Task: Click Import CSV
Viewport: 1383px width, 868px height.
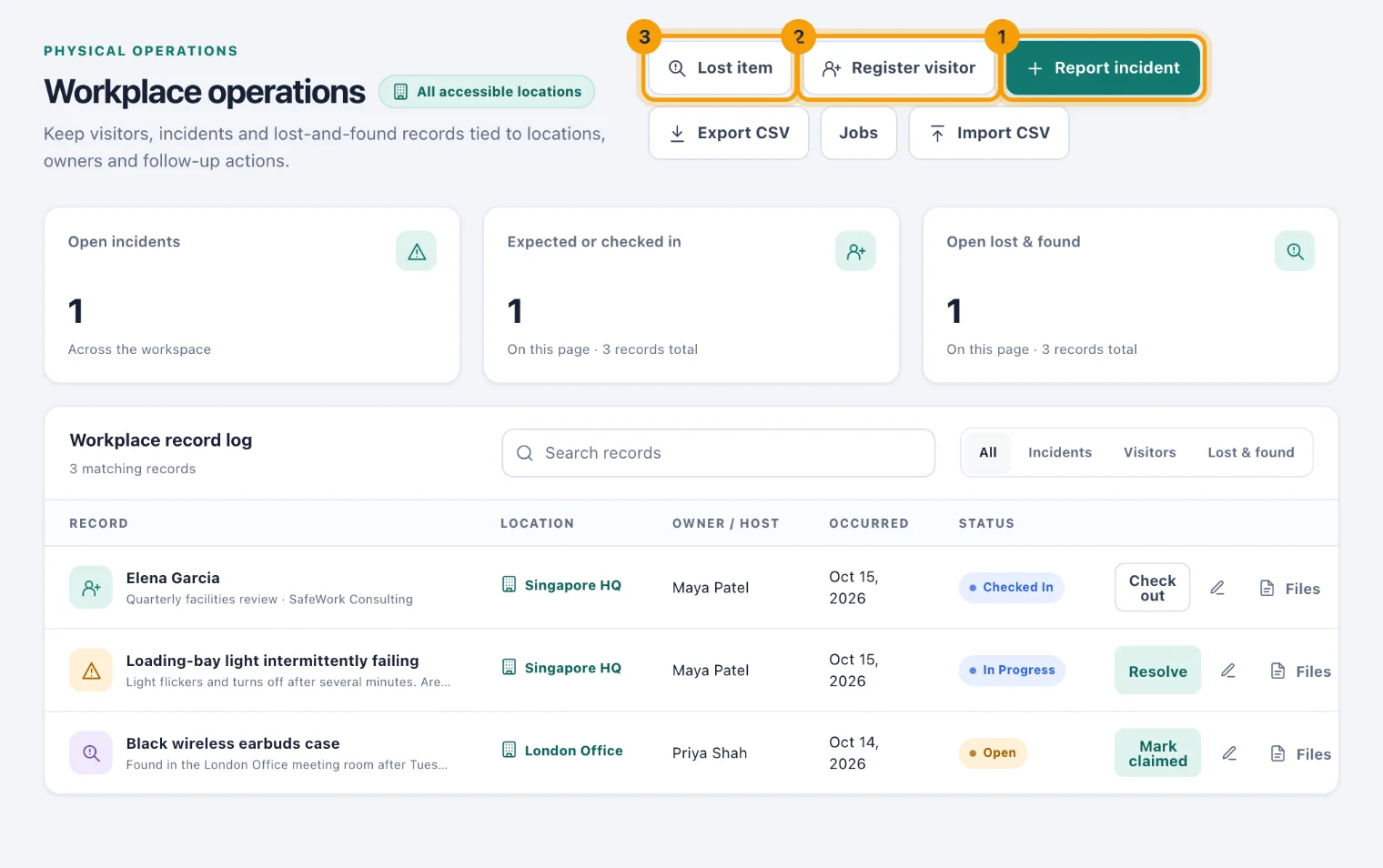Action: coord(989,133)
